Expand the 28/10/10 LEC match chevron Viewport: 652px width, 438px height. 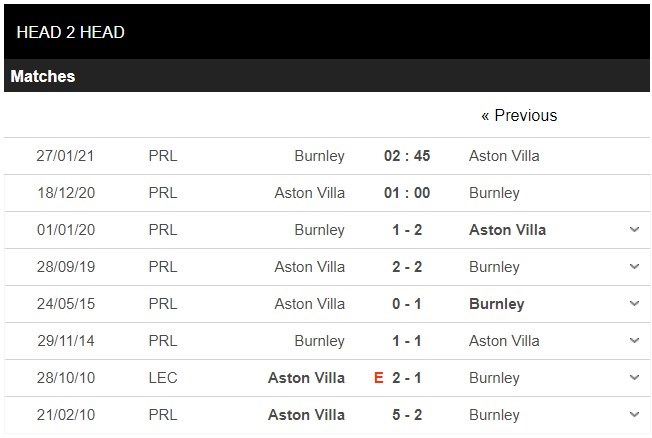[634, 378]
